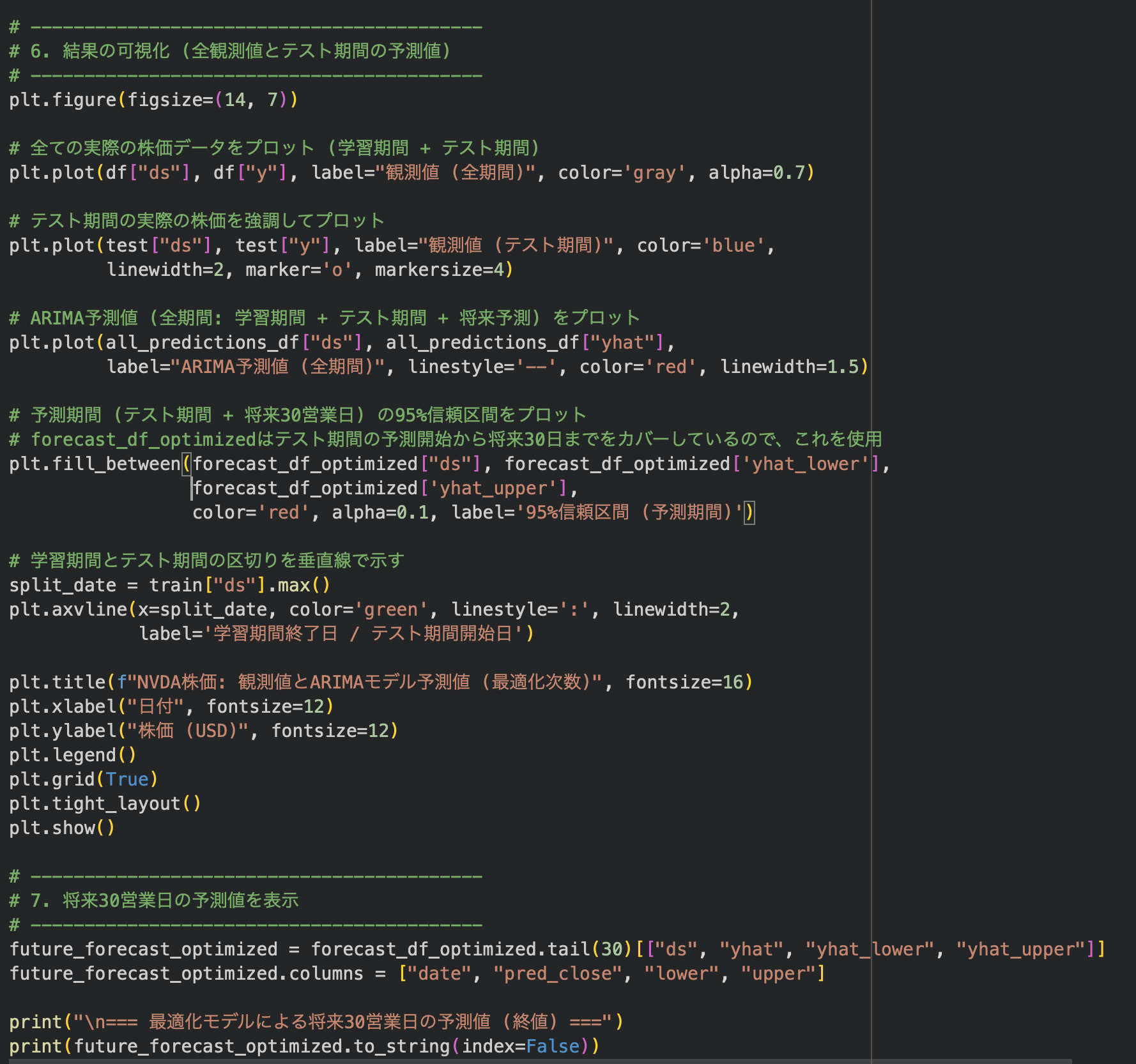The width and height of the screenshot is (1136, 1064).
Task: Click the comment '# 予測期間 (テスト期間 + 将来30営業日)'
Action: pyautogui.click(x=298, y=415)
